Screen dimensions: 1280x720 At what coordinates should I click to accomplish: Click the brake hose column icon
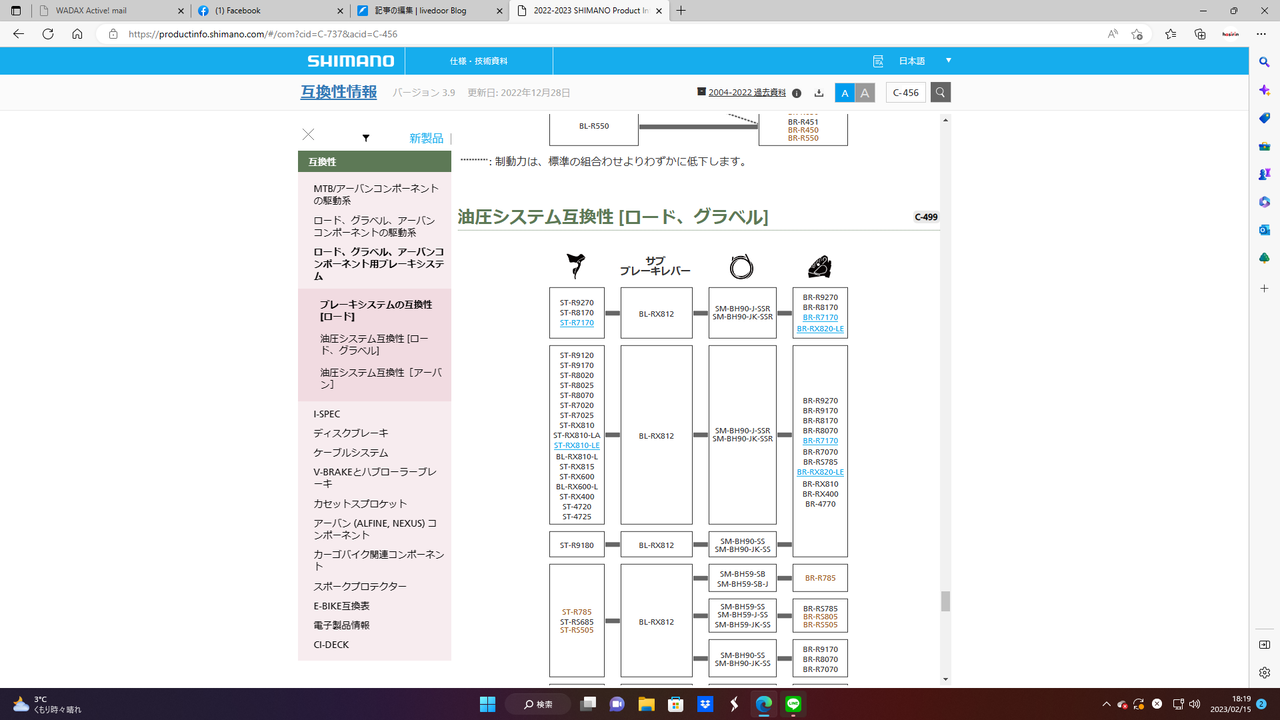pos(741,266)
